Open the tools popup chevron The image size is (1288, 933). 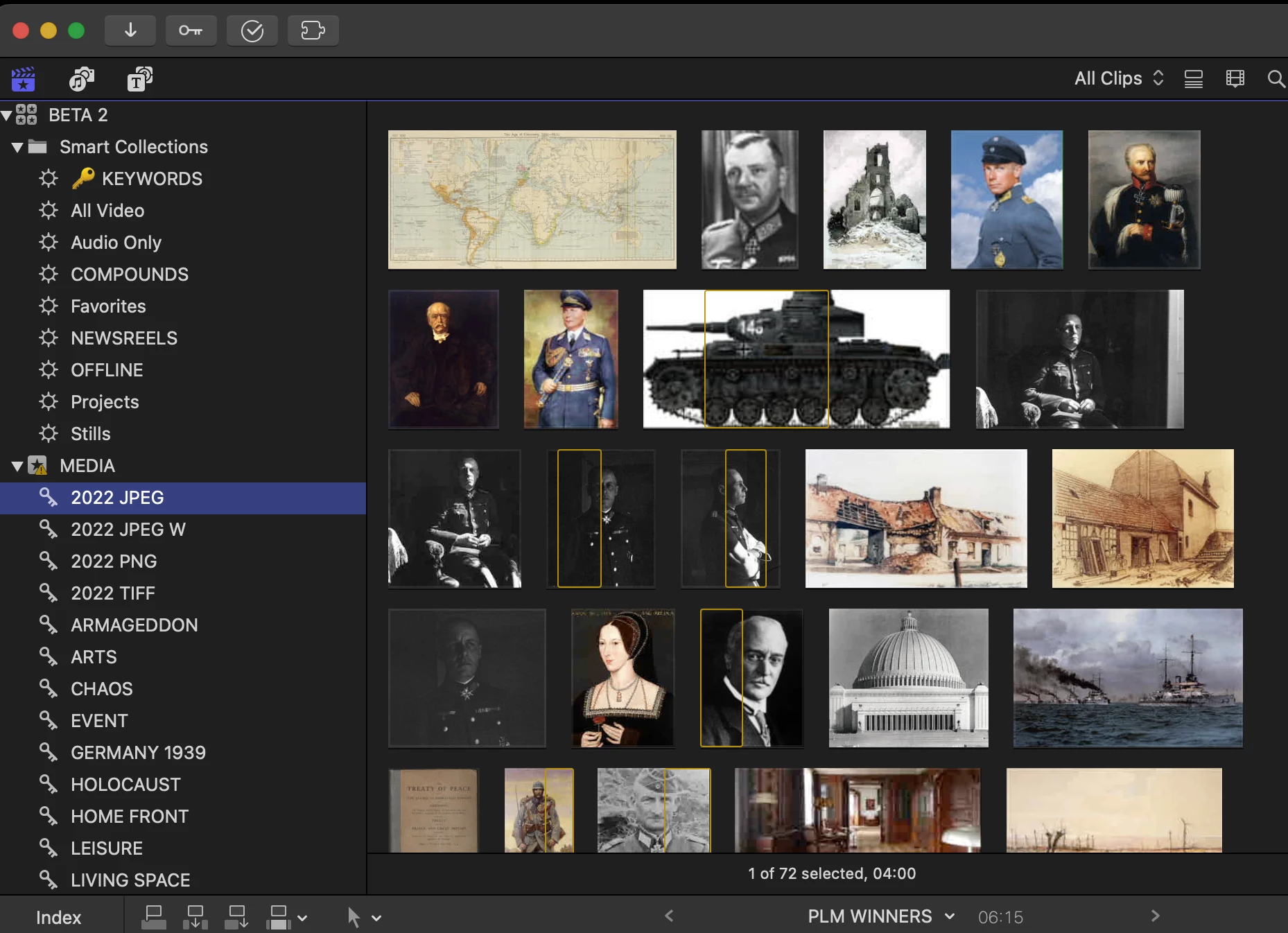pyautogui.click(x=376, y=918)
